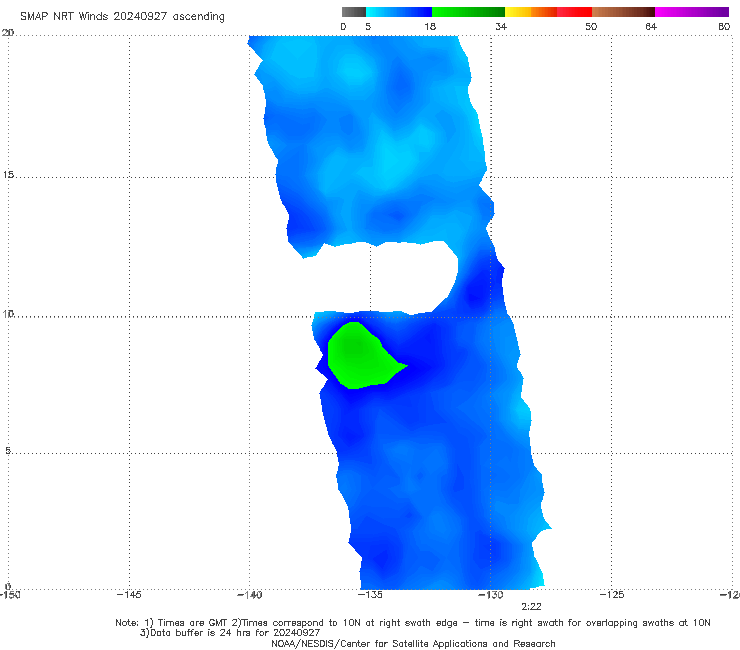Click the note line starting 'Note: 1) Times are GMT'
The image size is (740, 650).
pyautogui.click(x=413, y=623)
